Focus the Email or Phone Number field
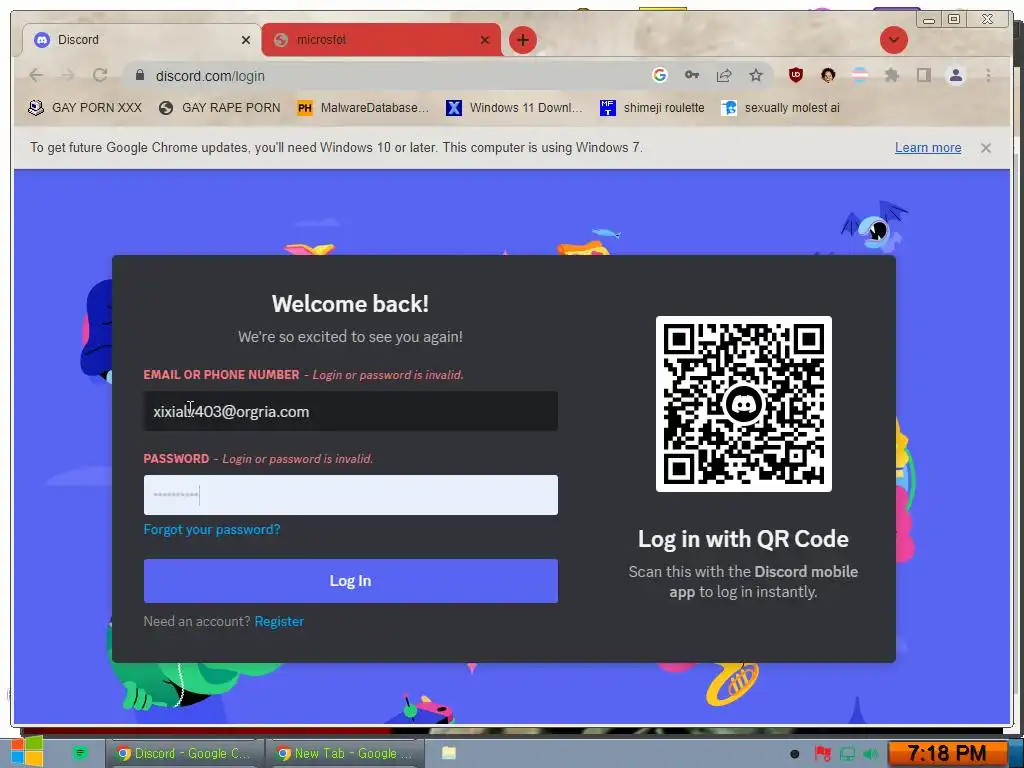The image size is (1024, 768). [351, 411]
